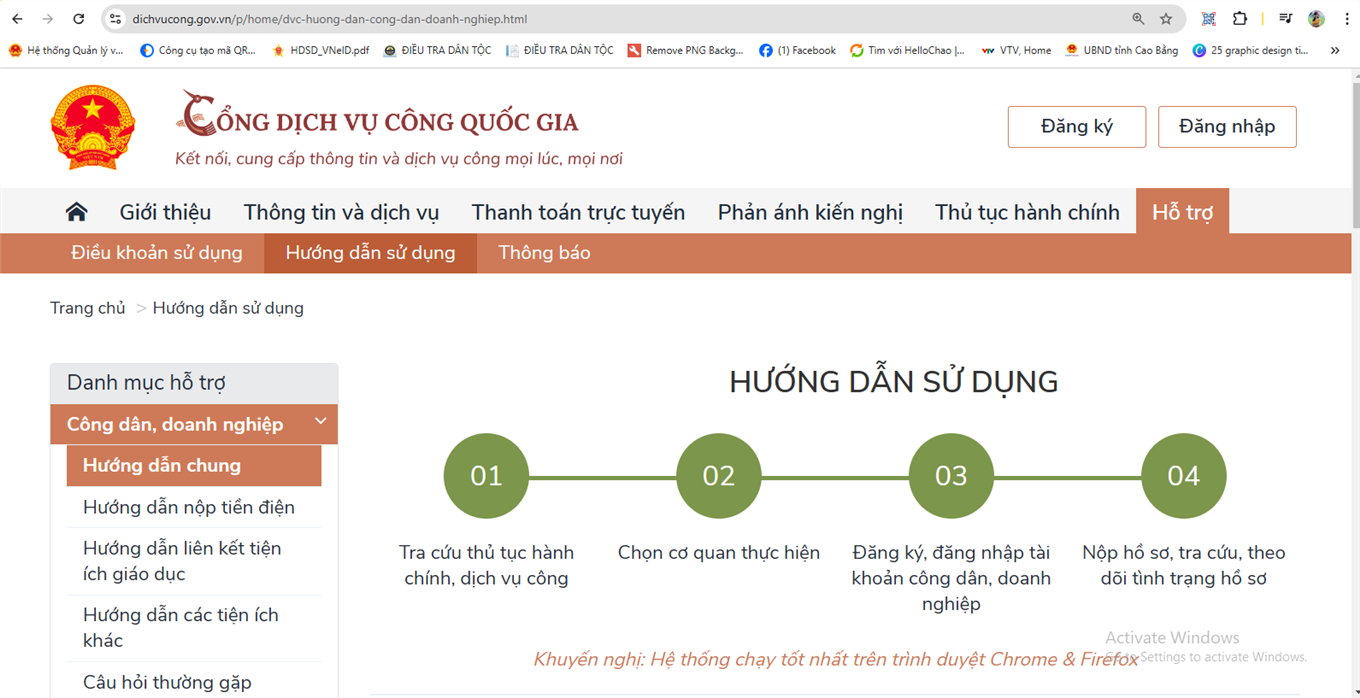Image resolution: width=1360 pixels, height=698 pixels.
Task: Click the national emblem logo
Action: [x=92, y=127]
